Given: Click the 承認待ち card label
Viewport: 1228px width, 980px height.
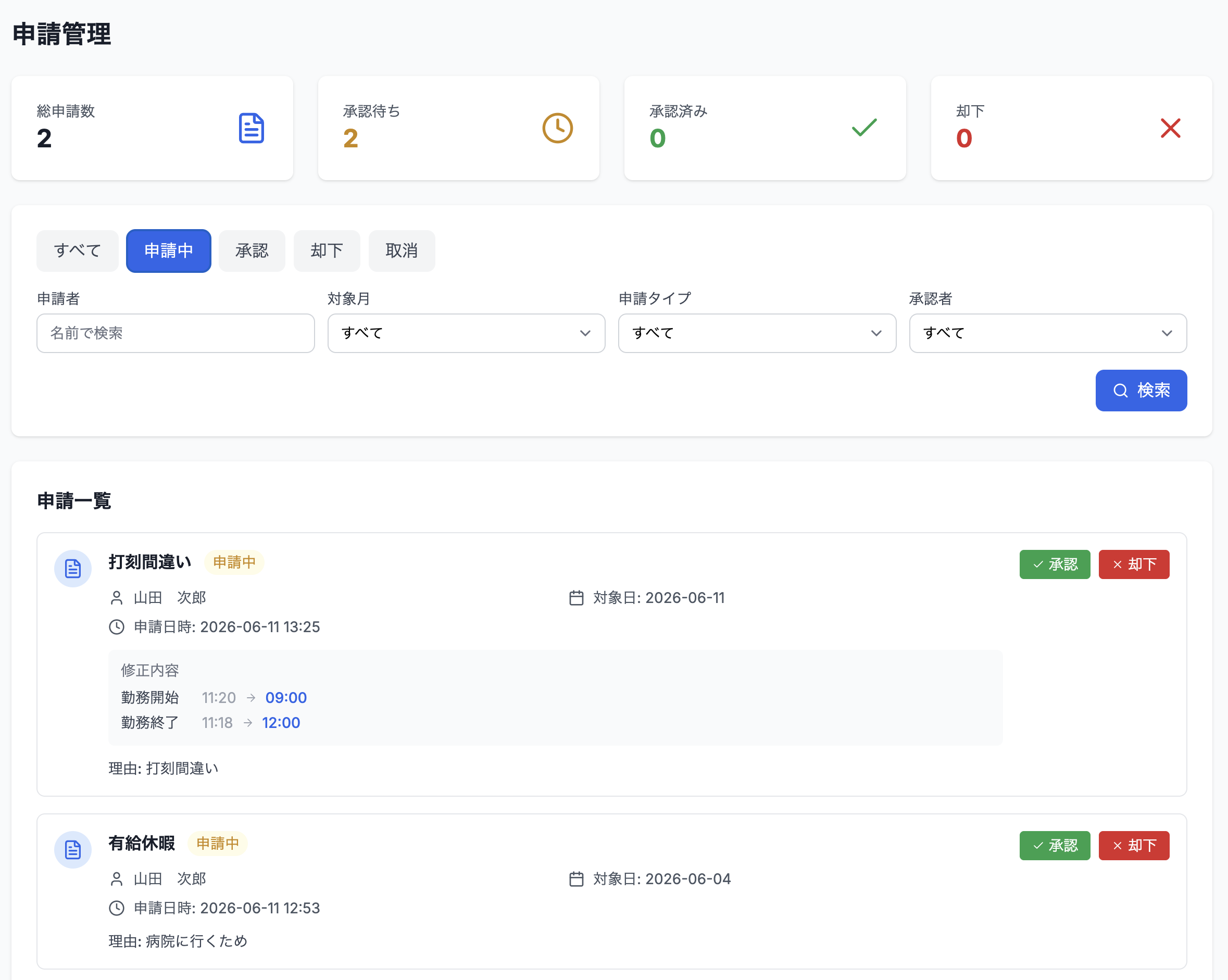Looking at the screenshot, I should point(372,111).
